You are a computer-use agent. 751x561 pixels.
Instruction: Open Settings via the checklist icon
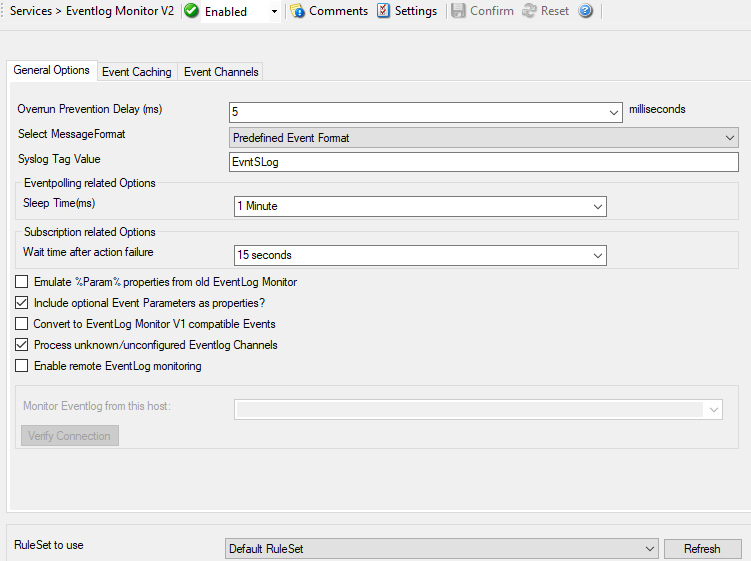pos(383,11)
